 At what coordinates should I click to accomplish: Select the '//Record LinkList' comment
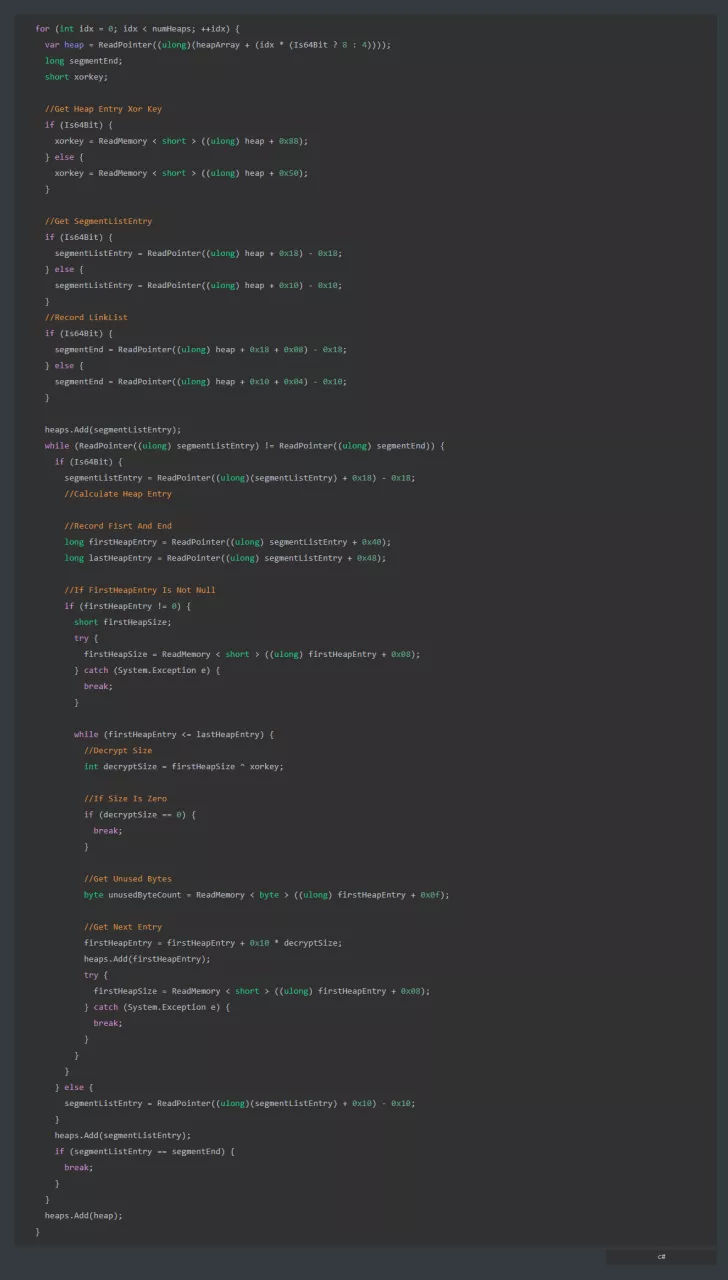click(x=86, y=317)
